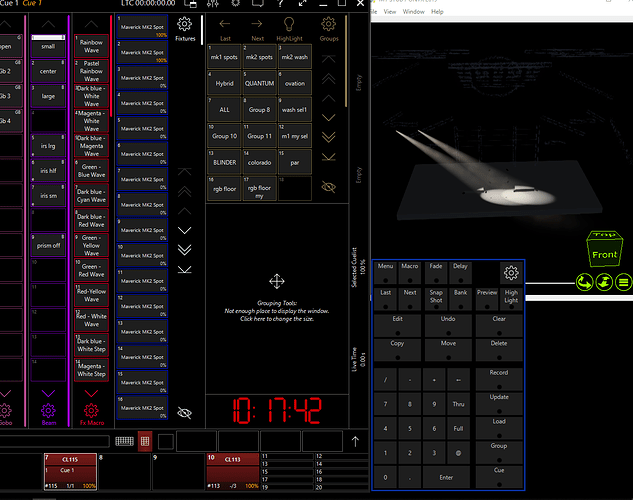The image size is (633, 500).
Task: Select playback 10, CL113
Action: pos(233,471)
